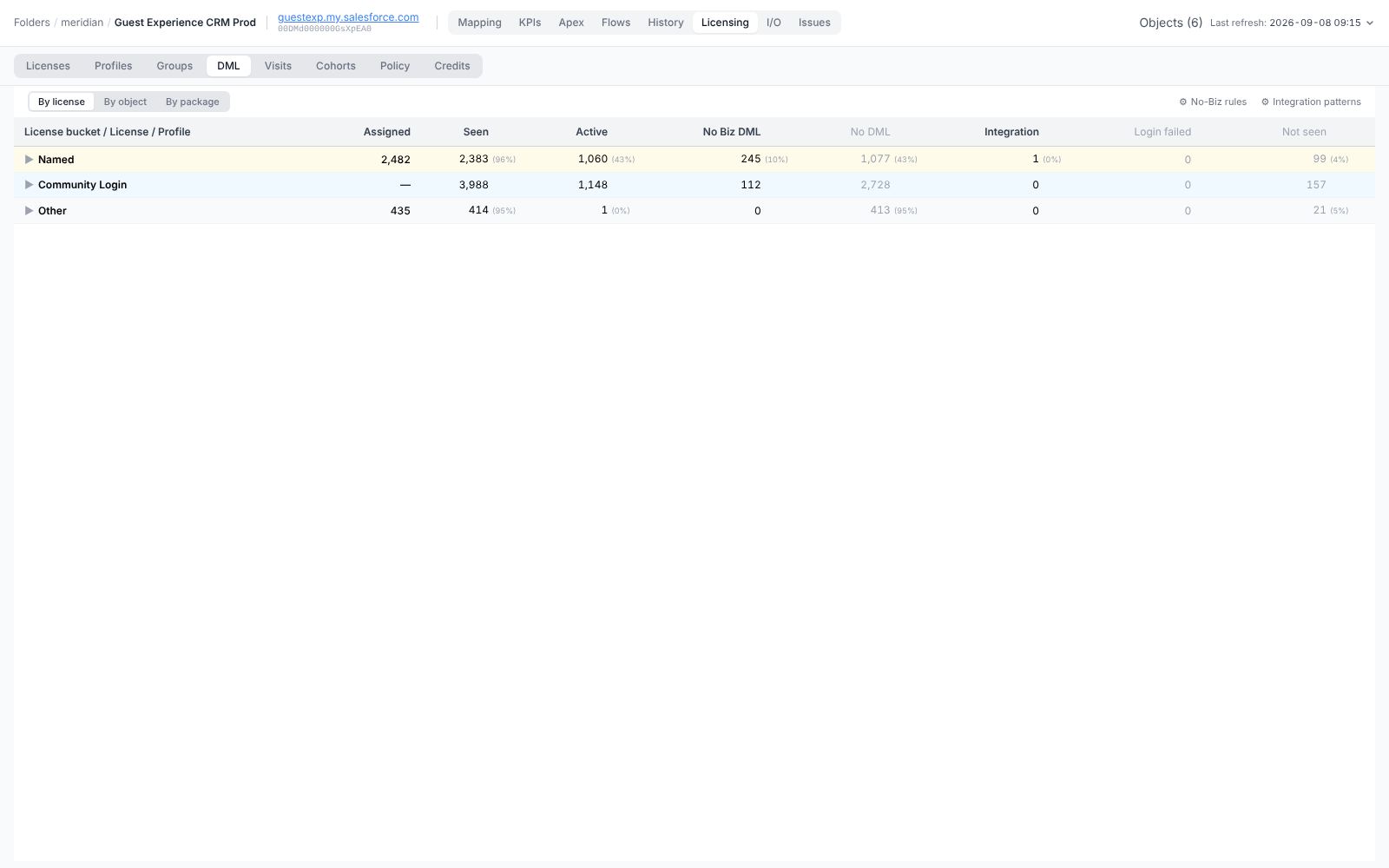Open Integration patterns settings
Screen dimensions: 1389x868
click(1311, 102)
